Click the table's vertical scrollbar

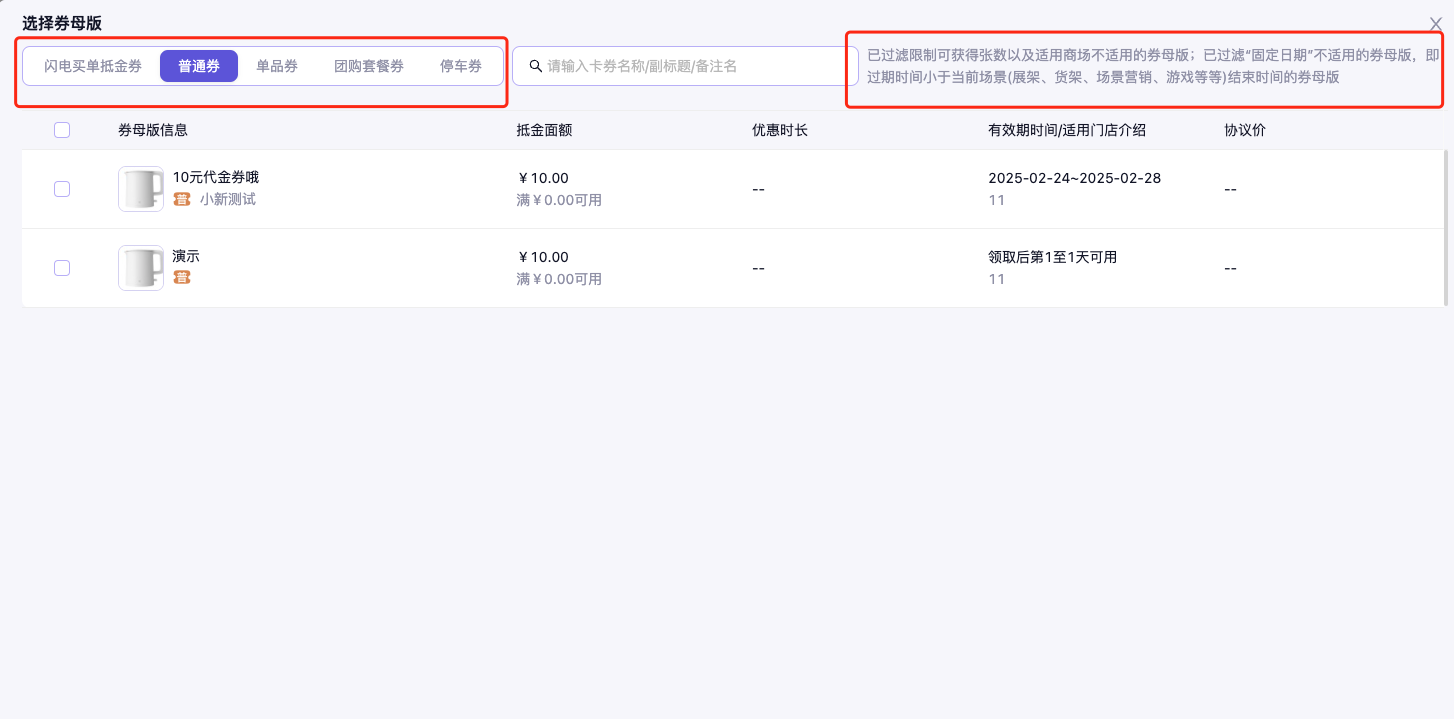tap(1445, 228)
